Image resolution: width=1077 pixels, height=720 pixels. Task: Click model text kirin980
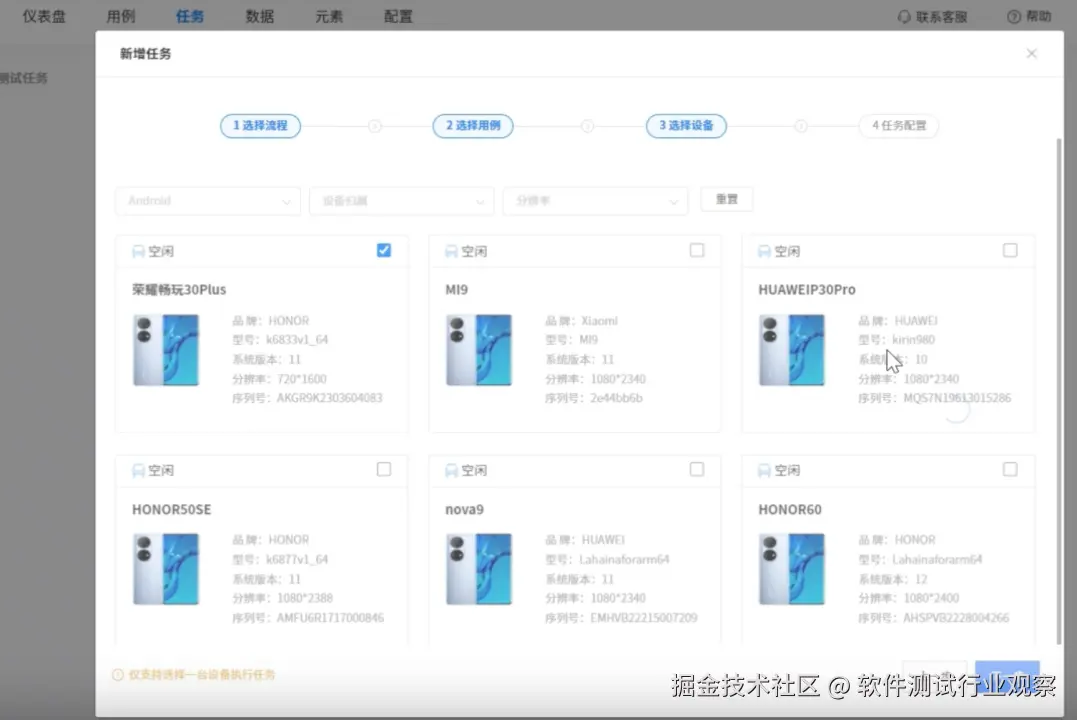pos(914,339)
